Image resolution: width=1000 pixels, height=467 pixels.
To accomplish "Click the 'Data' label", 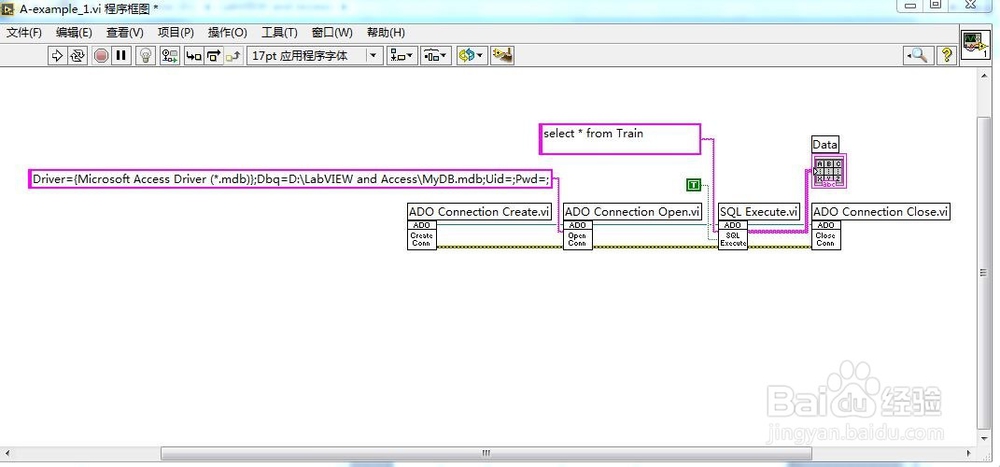I will (x=825, y=144).
